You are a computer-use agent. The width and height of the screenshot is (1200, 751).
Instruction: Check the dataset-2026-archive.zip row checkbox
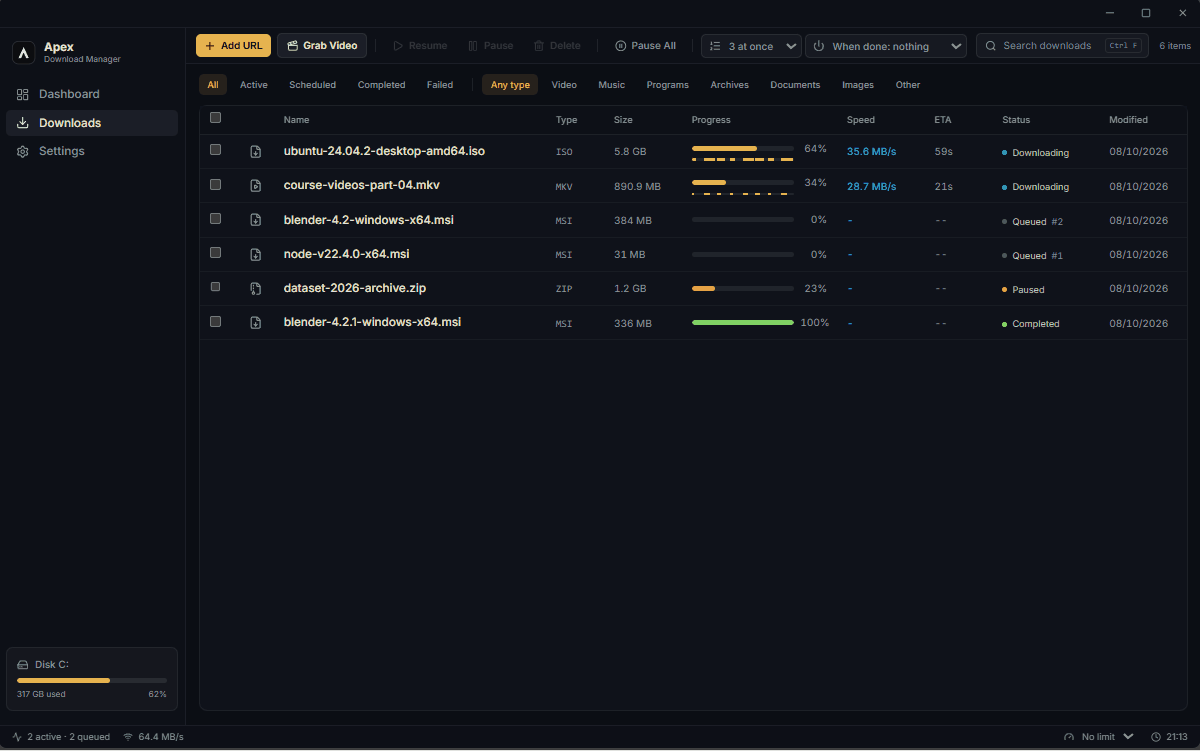215,287
